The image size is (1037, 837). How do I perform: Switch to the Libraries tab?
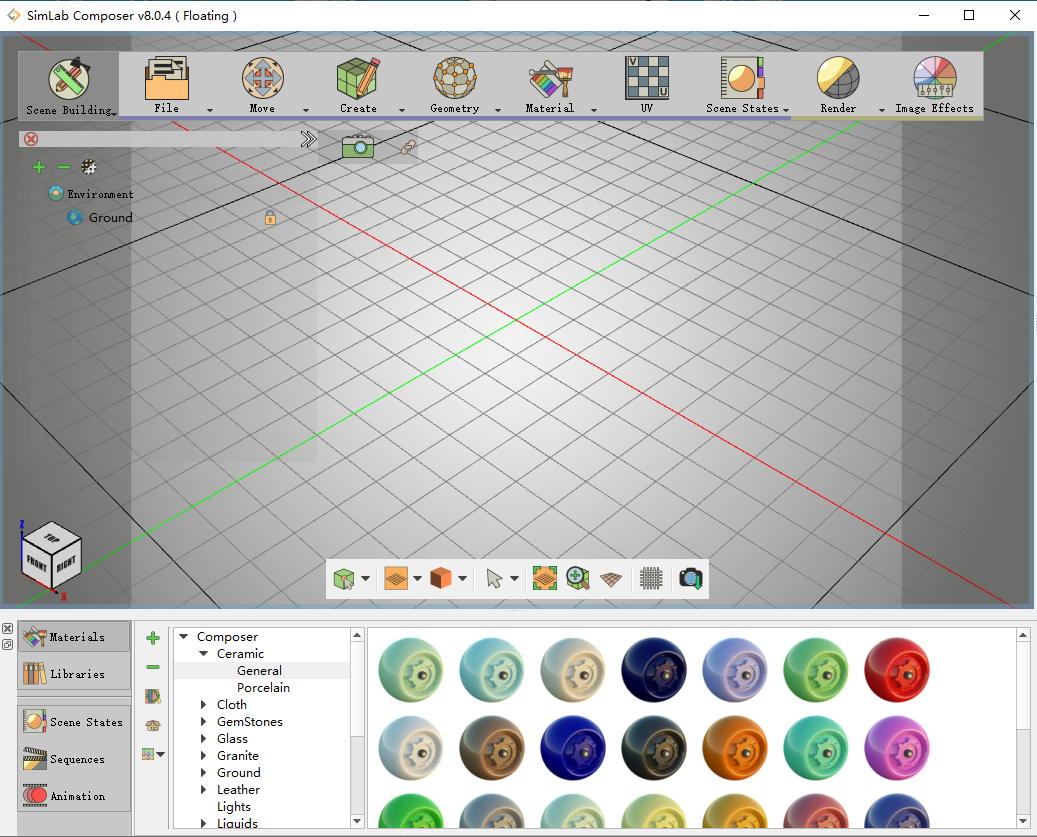coord(76,674)
